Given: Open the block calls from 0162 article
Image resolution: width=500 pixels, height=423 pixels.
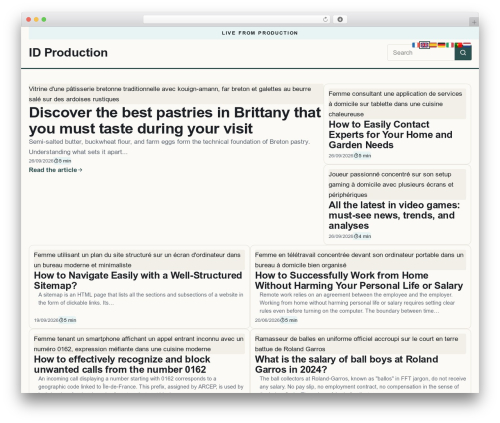Looking at the screenshot, I should tap(122, 364).
